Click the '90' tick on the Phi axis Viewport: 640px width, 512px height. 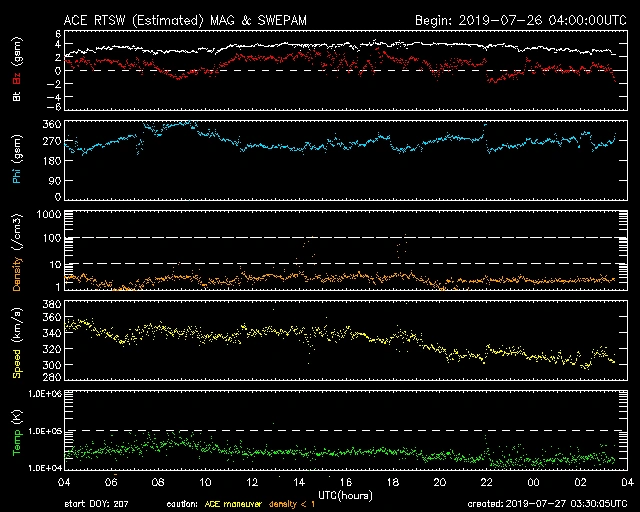(x=55, y=180)
